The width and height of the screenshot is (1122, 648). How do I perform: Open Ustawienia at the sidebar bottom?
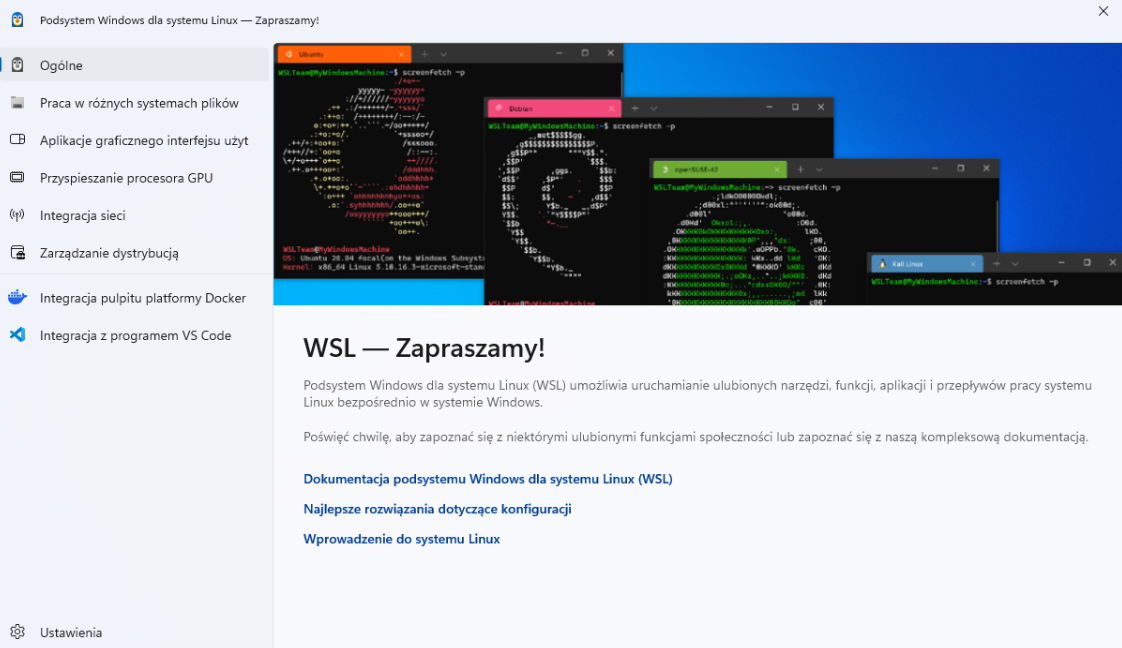[x=135, y=632]
